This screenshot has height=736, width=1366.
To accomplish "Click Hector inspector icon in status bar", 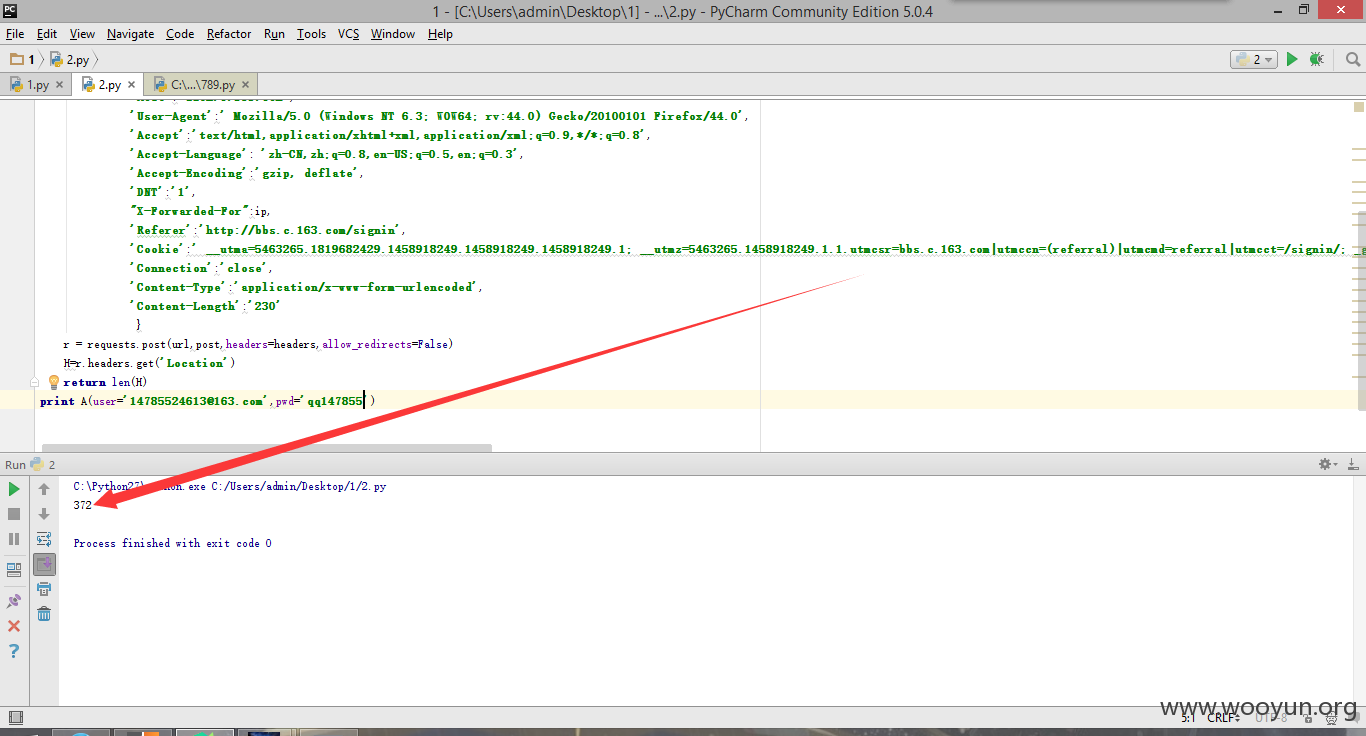I will pos(1333,717).
